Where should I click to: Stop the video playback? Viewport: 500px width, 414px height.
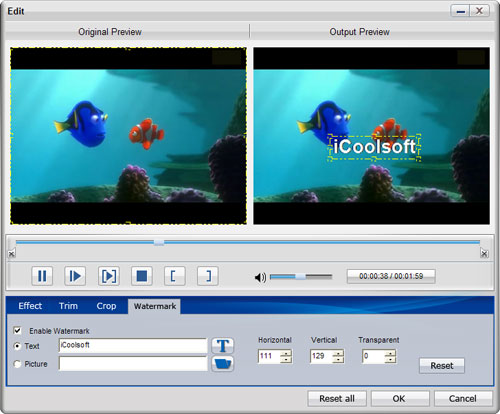(142, 276)
